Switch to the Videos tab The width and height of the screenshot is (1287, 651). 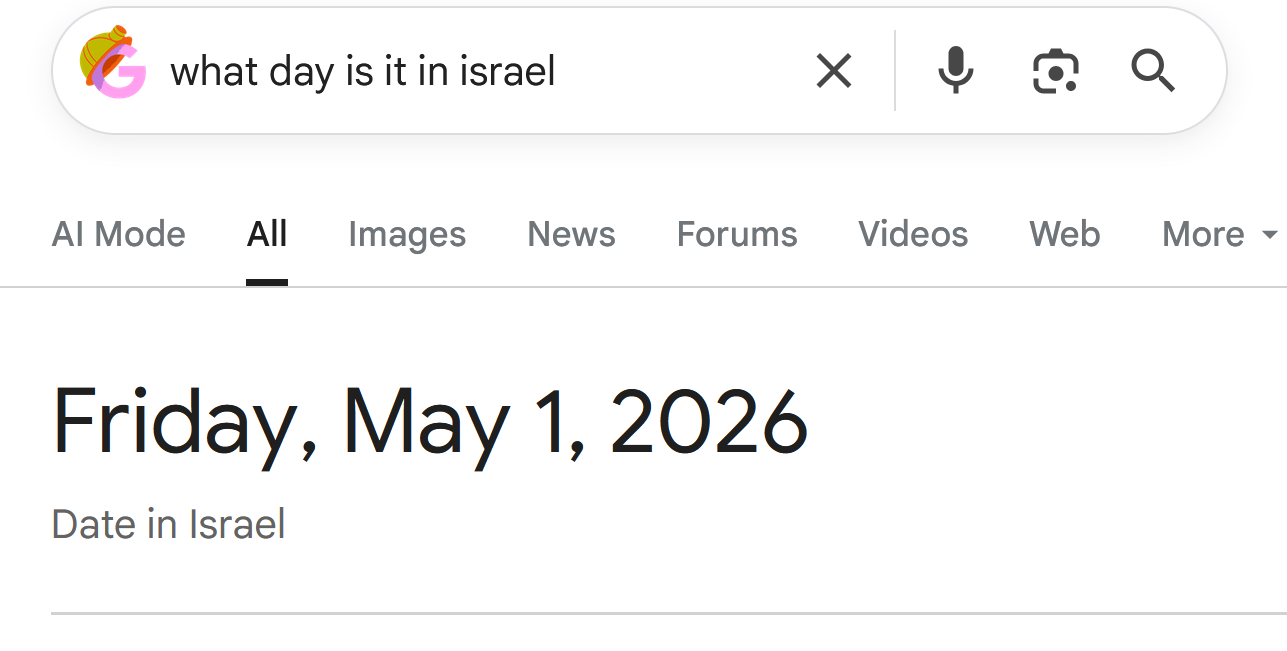pos(913,234)
